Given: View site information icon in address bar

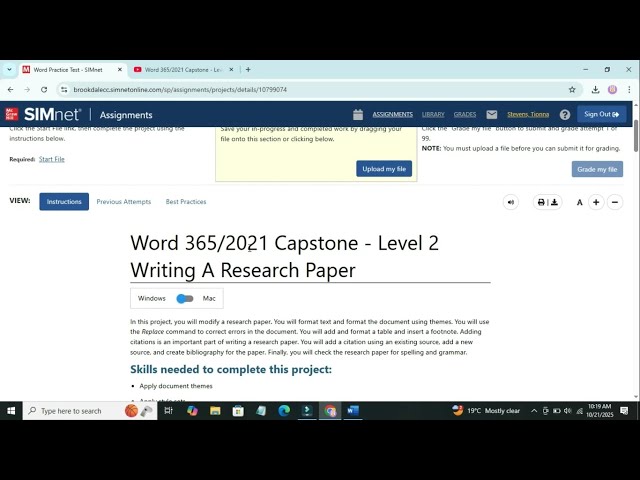Looking at the screenshot, I should tap(64, 89).
